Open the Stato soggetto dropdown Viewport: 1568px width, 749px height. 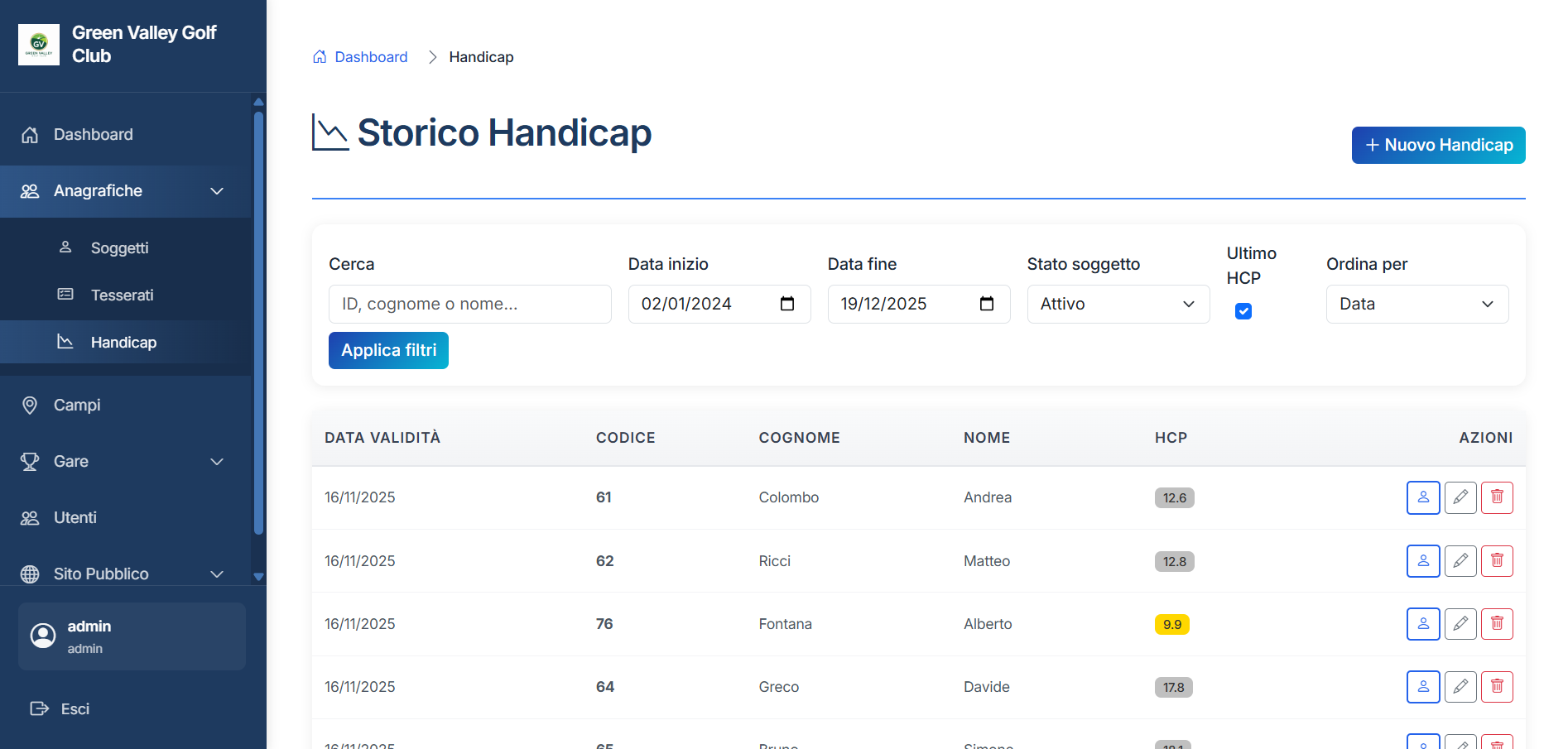coord(1118,304)
